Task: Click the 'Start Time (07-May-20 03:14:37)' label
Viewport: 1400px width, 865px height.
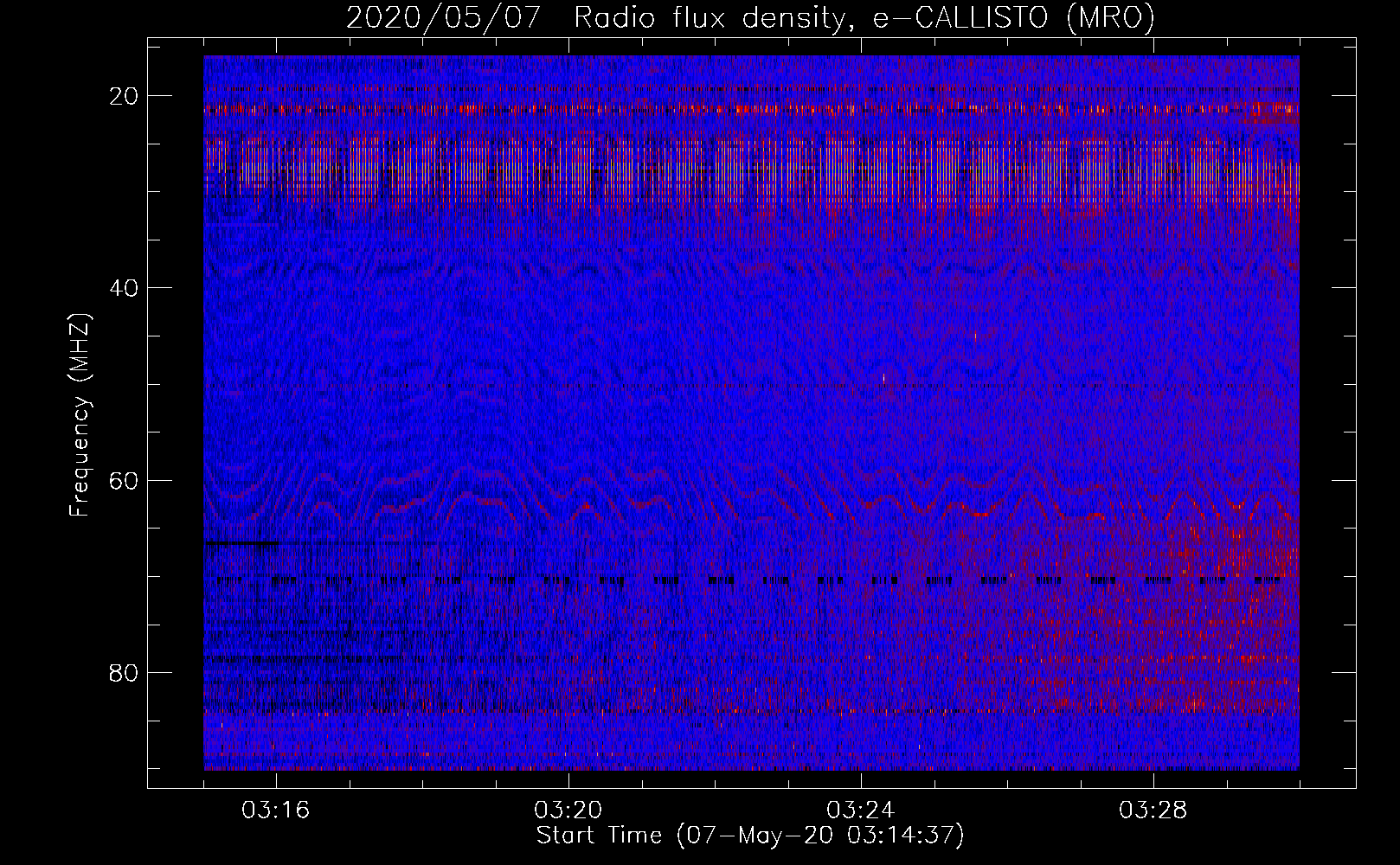Action: click(750, 836)
